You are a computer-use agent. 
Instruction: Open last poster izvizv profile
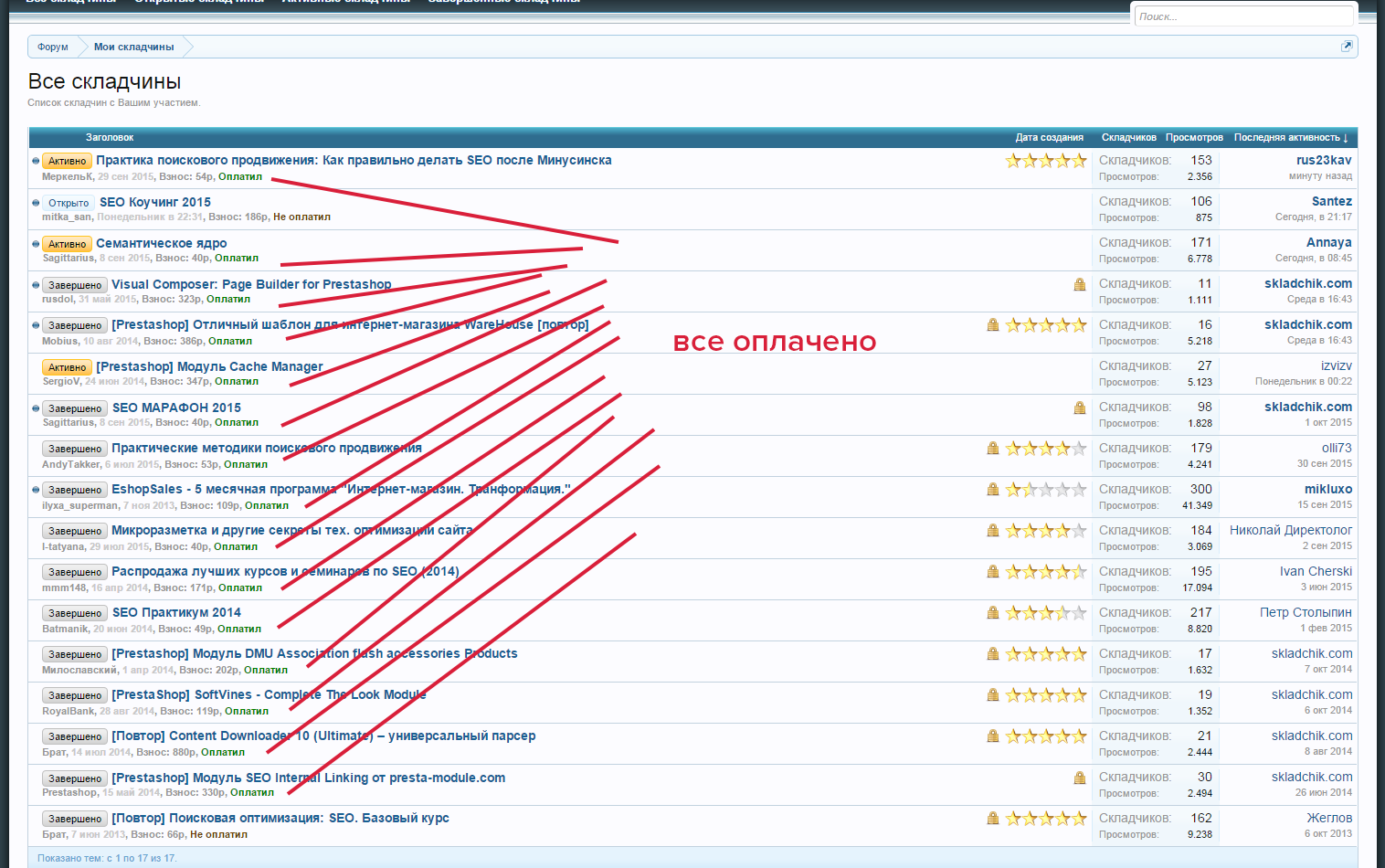click(x=1337, y=365)
